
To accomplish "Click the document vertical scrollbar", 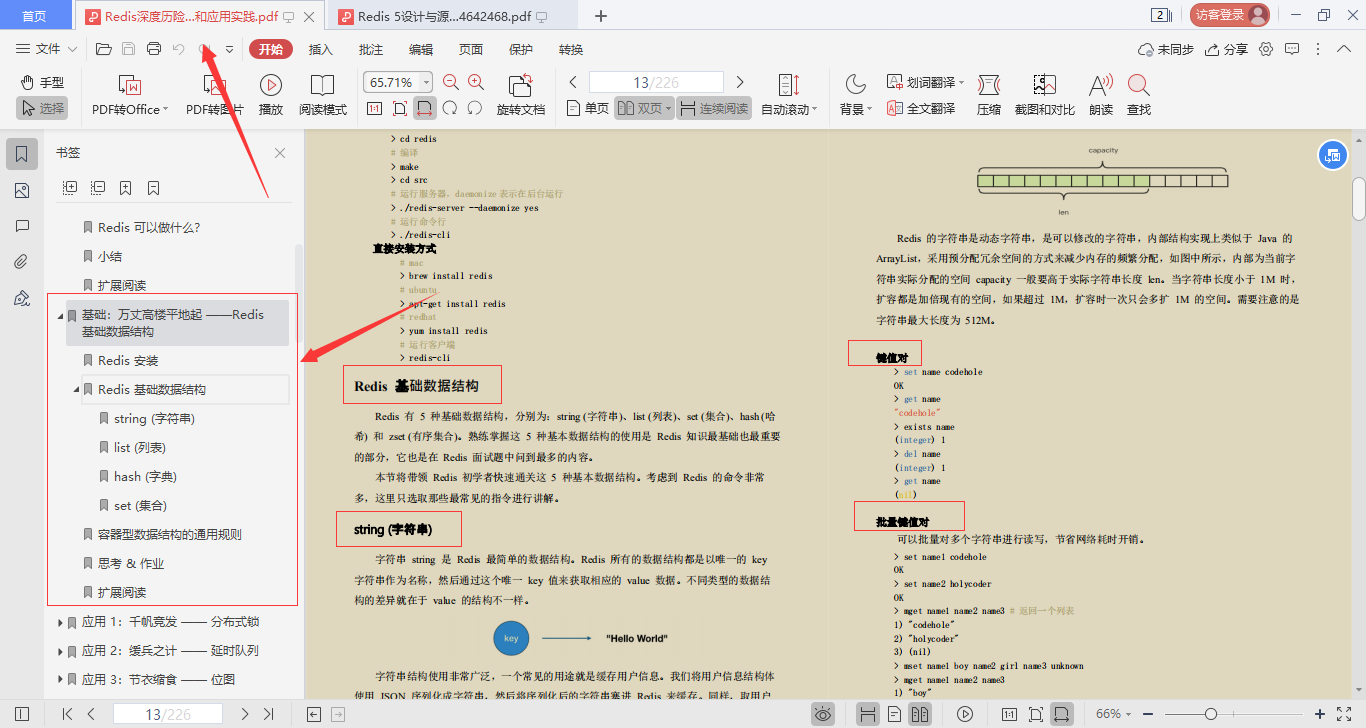I will coord(1359,198).
